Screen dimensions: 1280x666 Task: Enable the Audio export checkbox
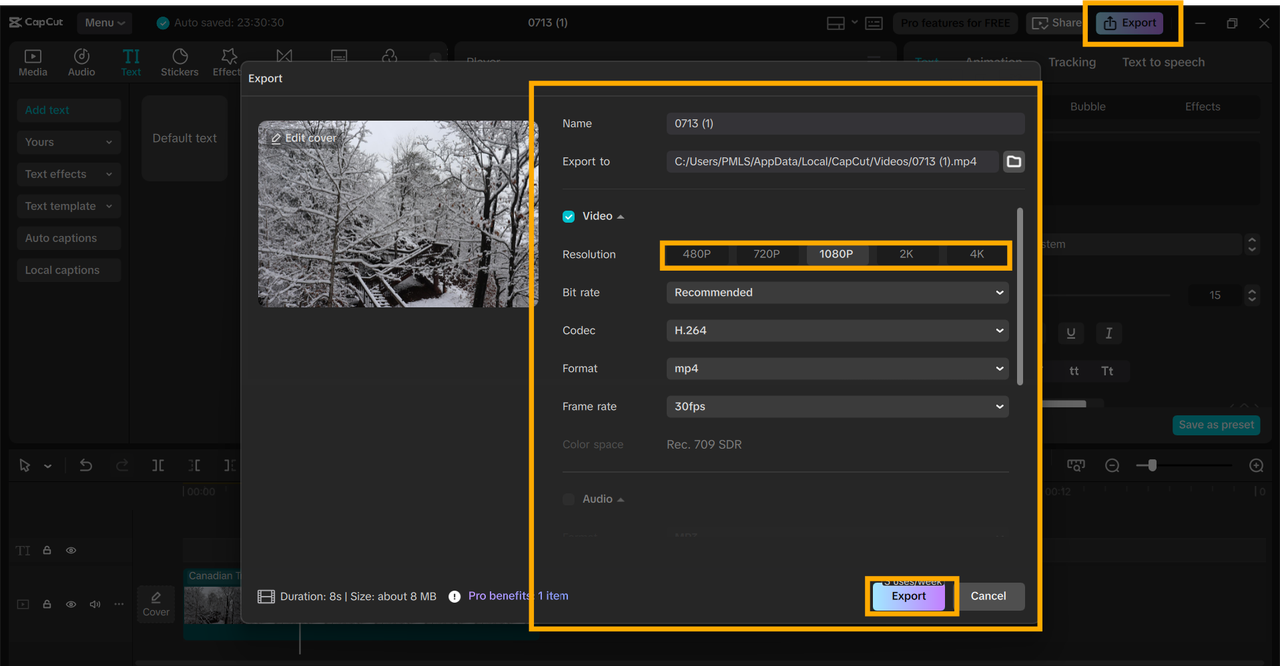(x=569, y=499)
